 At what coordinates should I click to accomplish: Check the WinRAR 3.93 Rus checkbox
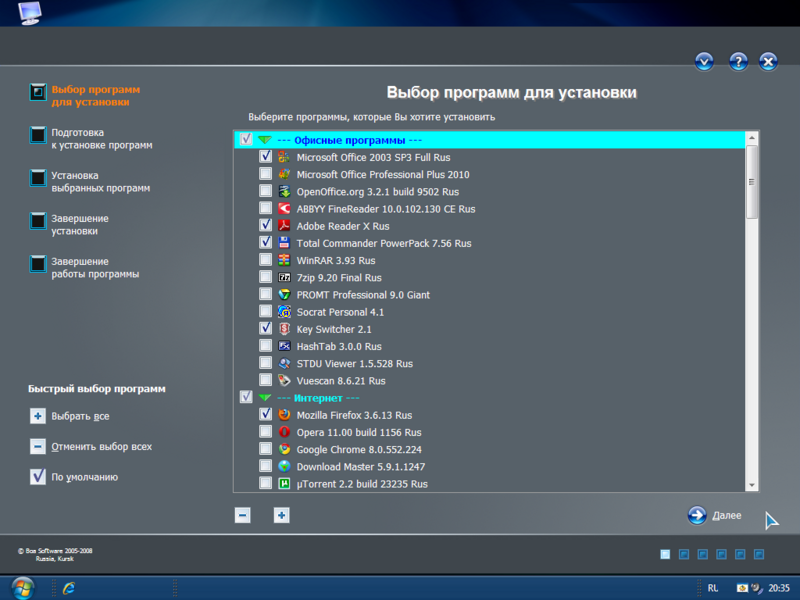(265, 260)
